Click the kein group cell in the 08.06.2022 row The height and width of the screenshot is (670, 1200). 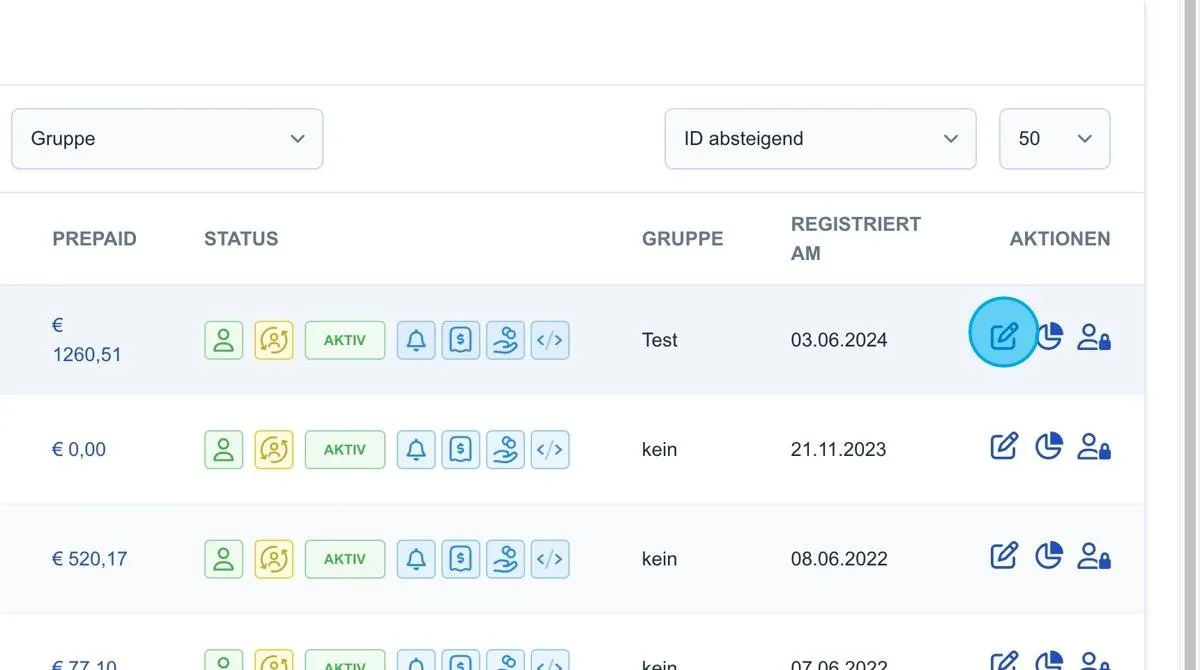(660, 559)
